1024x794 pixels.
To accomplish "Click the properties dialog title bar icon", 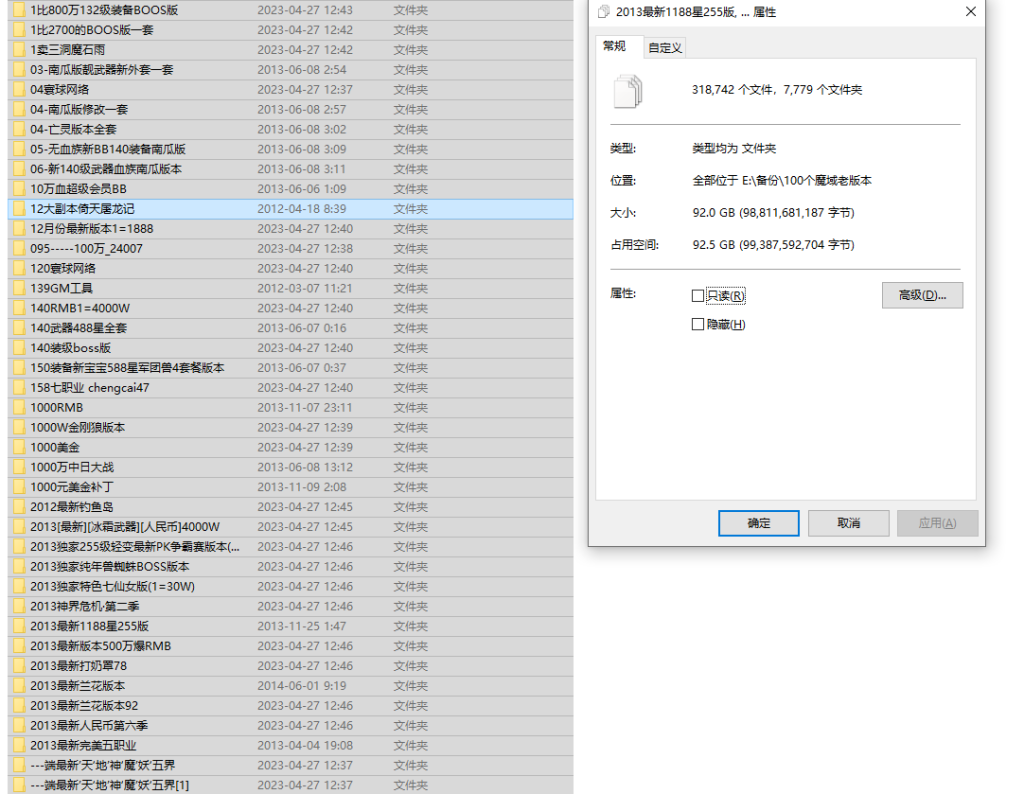I will tap(601, 12).
